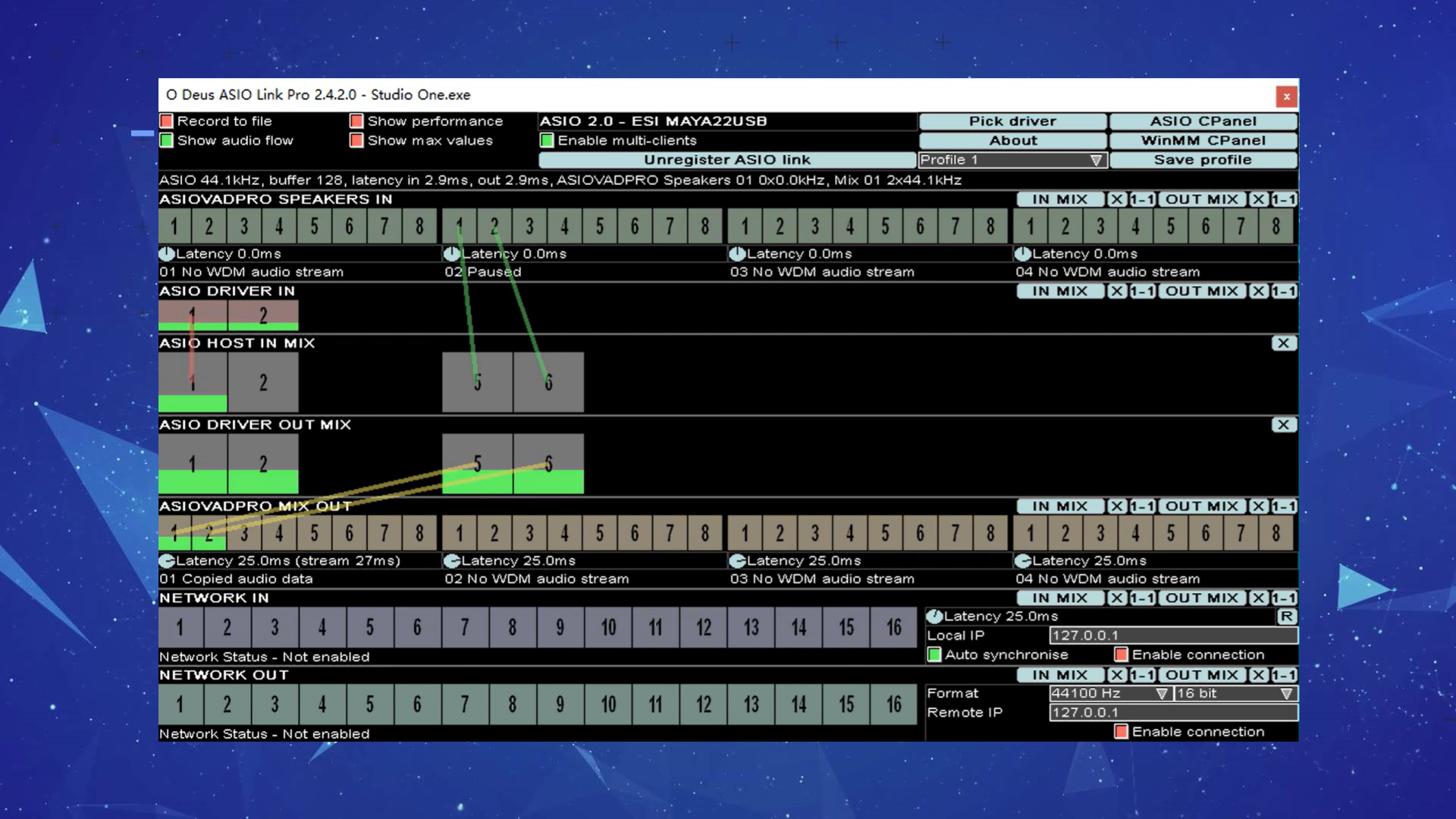Select channel 6 in ASIO DRIVER OUT MIX
Screen dimensions: 1456x819
click(x=548, y=463)
